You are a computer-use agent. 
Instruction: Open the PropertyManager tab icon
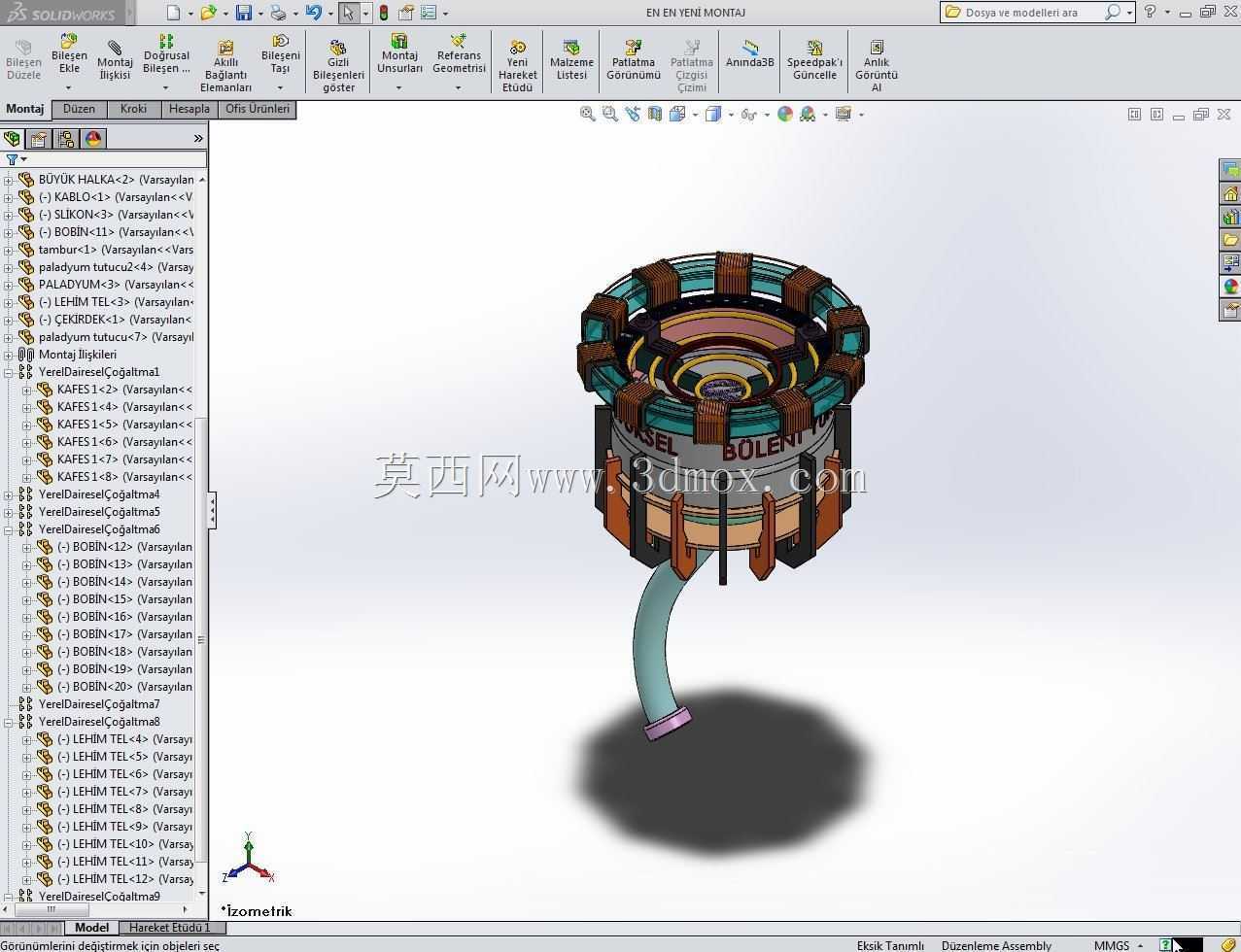point(39,139)
